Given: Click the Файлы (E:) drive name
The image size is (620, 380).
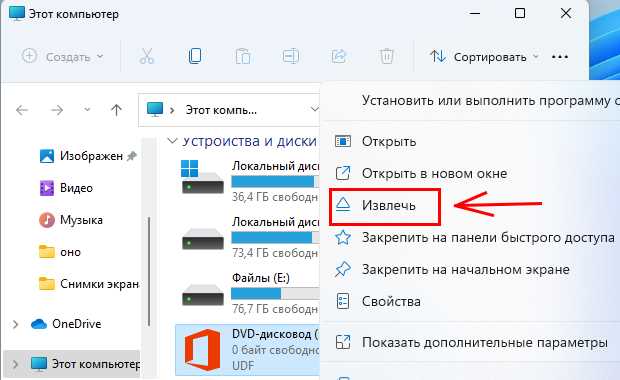Looking at the screenshot, I should (x=261, y=278).
